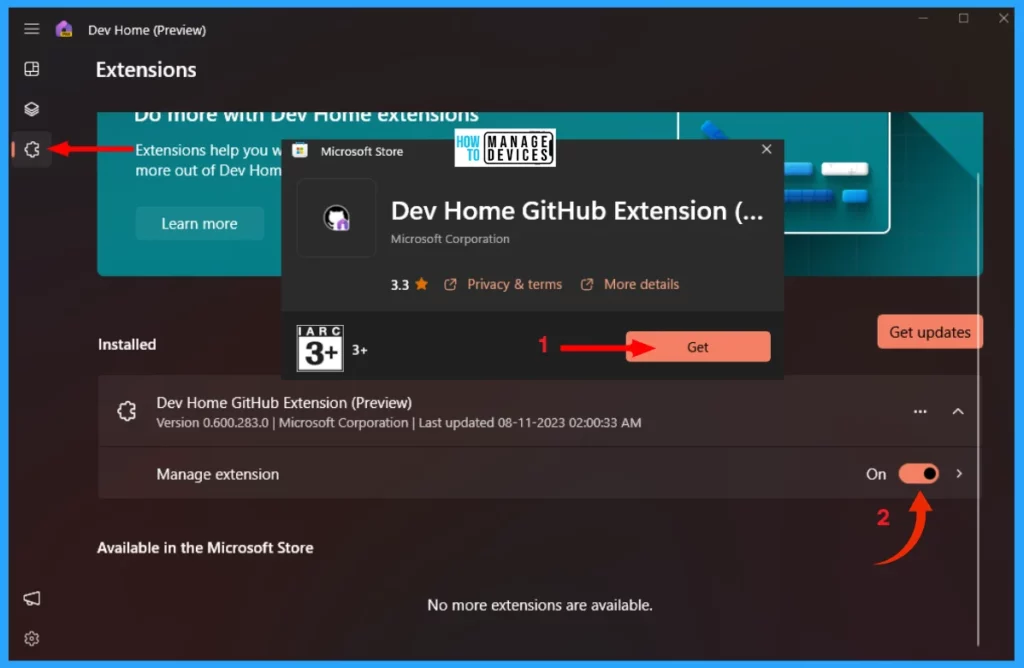Click the Learn more button

199,223
